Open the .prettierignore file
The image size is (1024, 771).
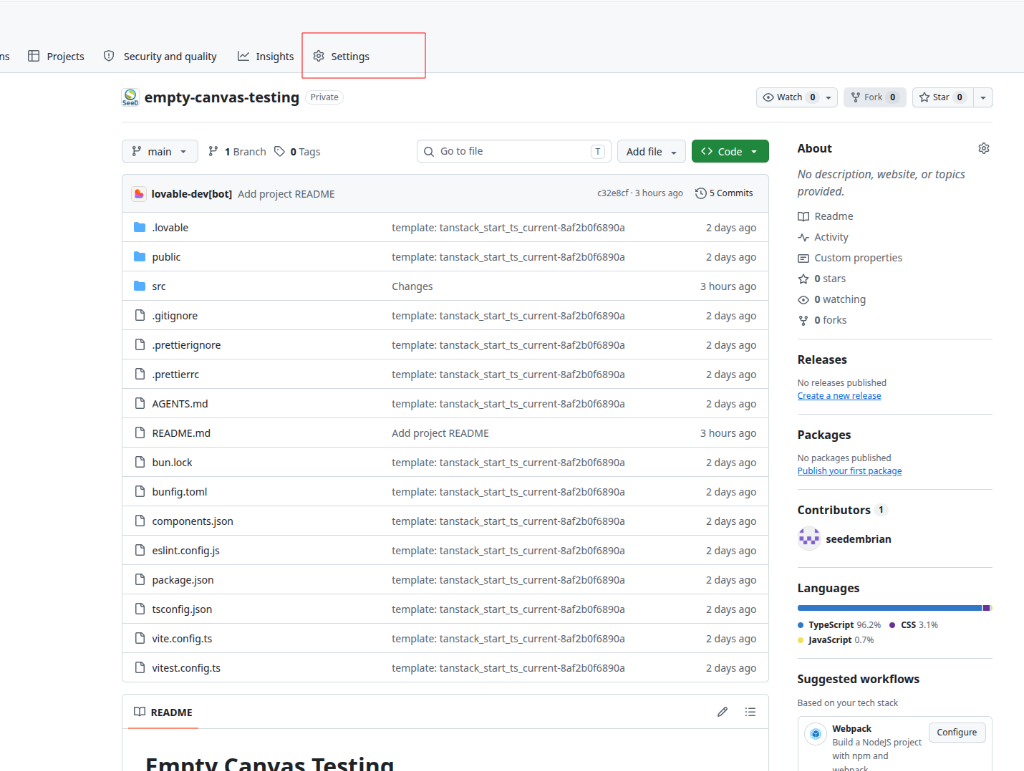tap(186, 345)
